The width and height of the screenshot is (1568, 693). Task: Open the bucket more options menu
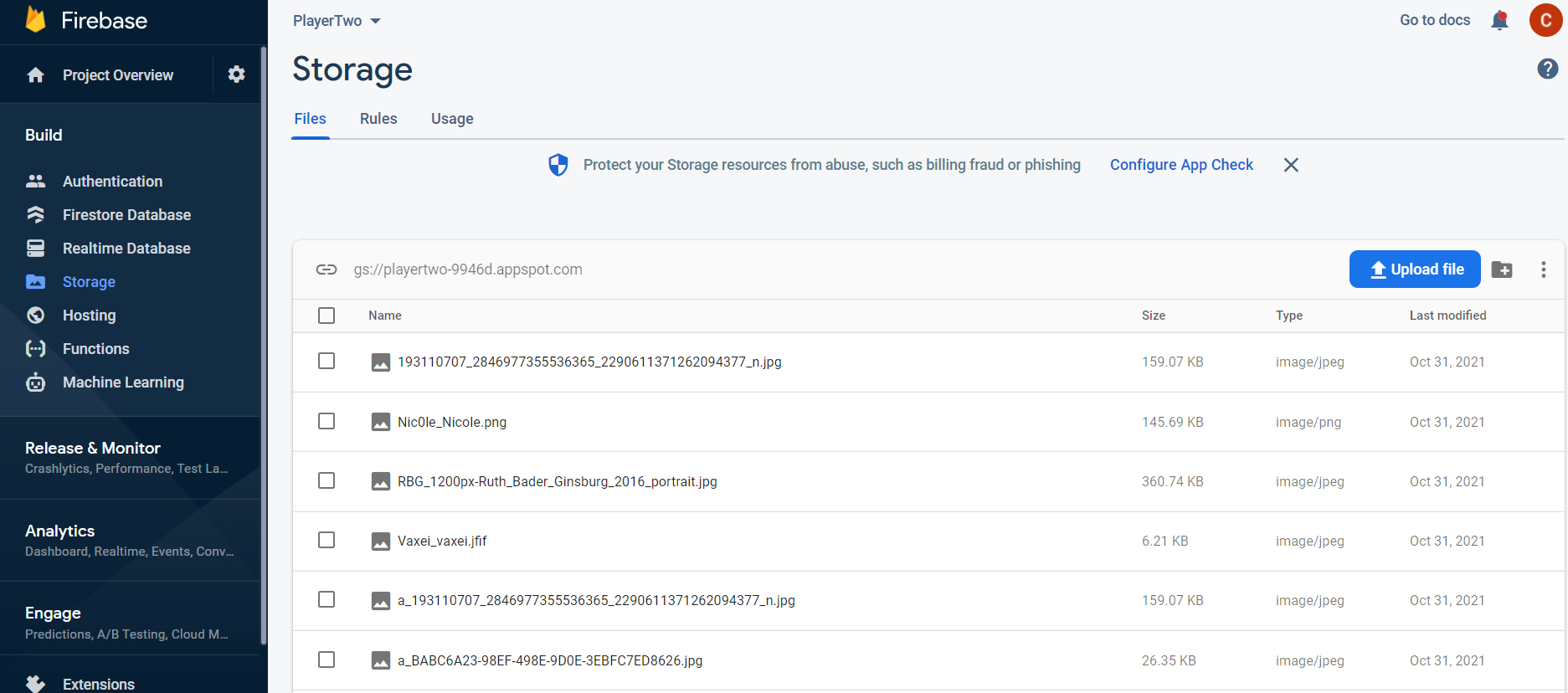pos(1543,269)
